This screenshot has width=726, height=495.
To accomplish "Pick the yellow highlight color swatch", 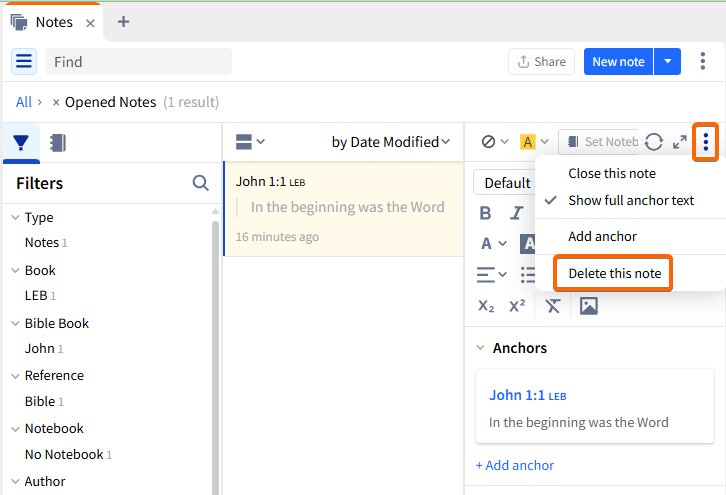I will [x=527, y=142].
